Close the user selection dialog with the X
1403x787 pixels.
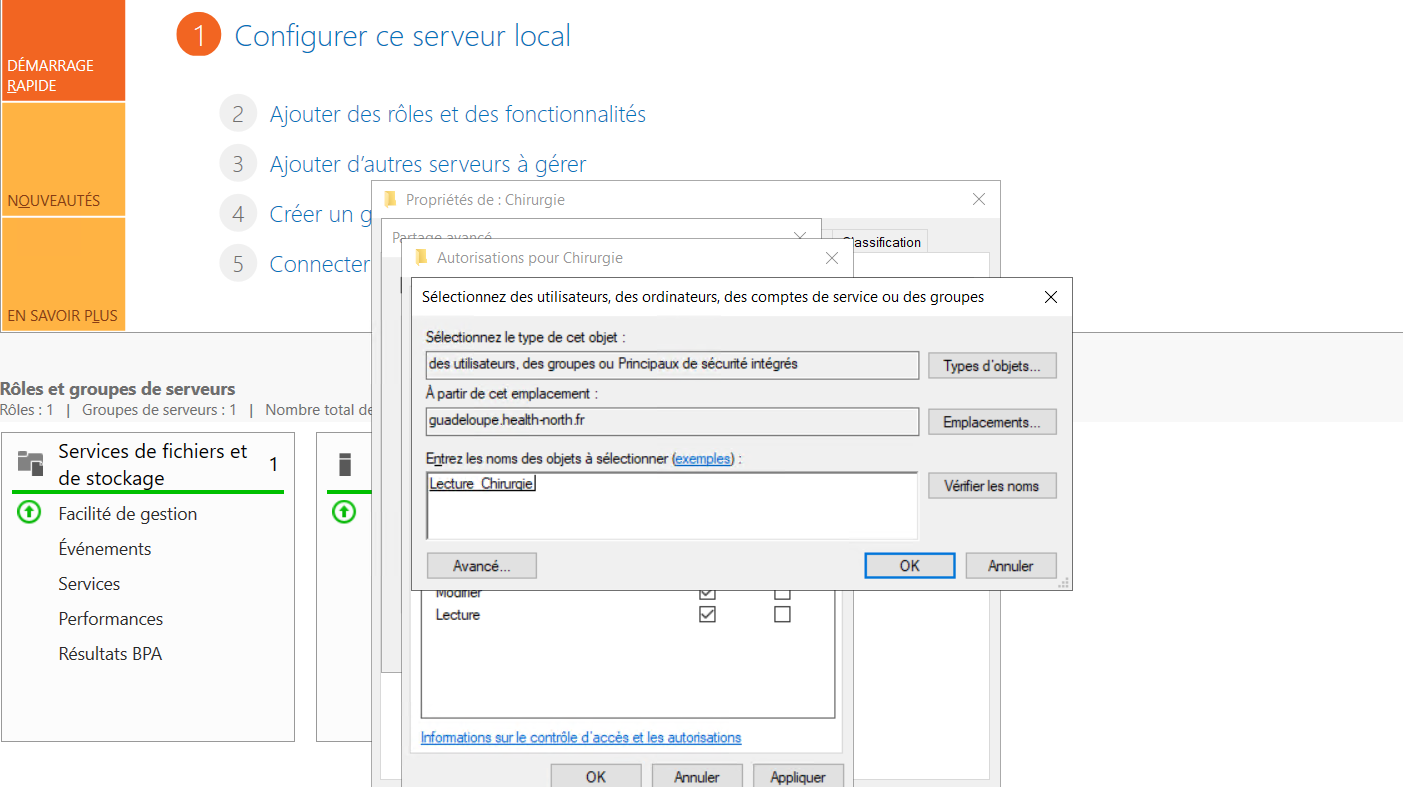[1050, 297]
